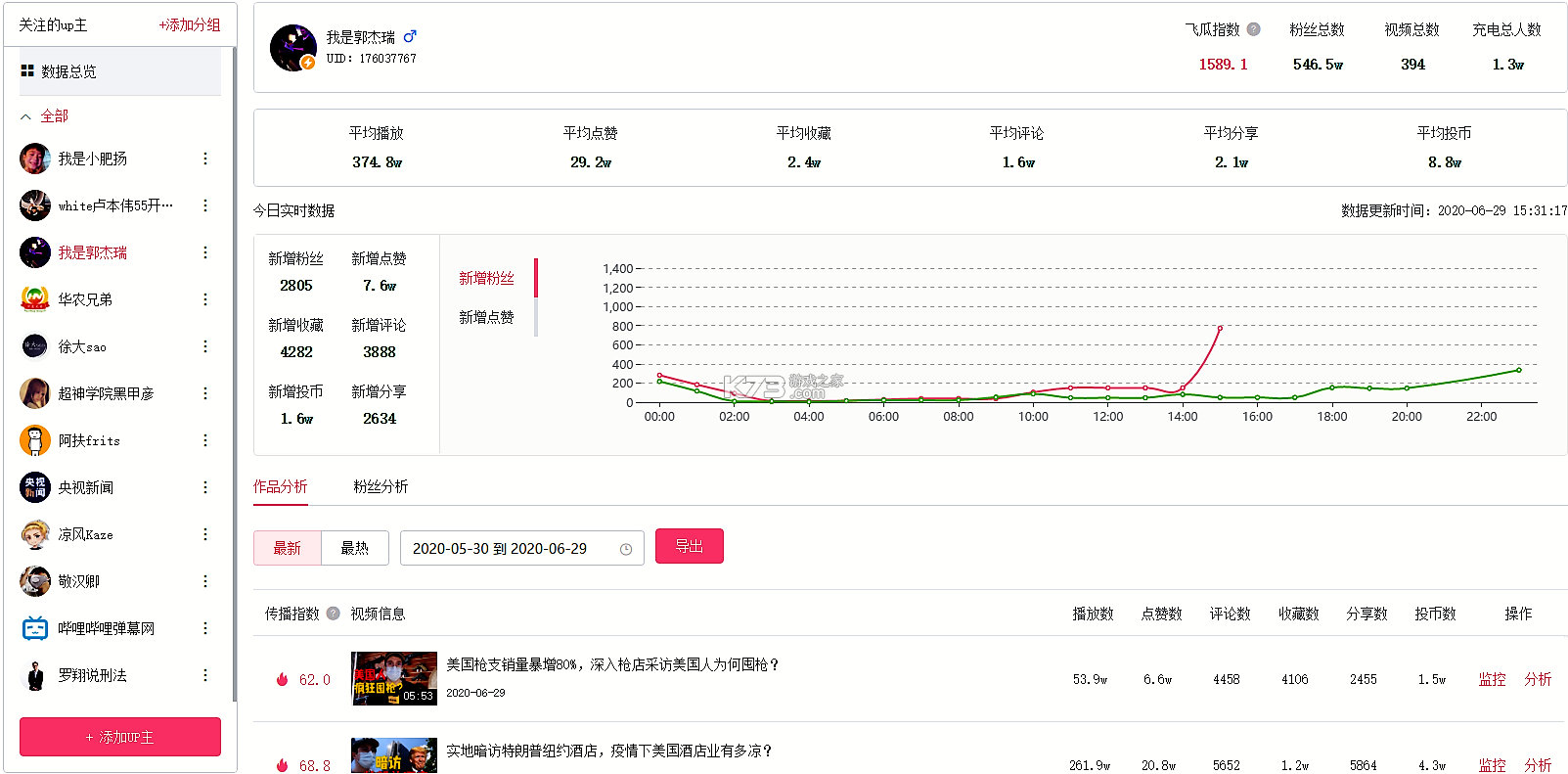Click the clock icon in date range field

tap(626, 549)
